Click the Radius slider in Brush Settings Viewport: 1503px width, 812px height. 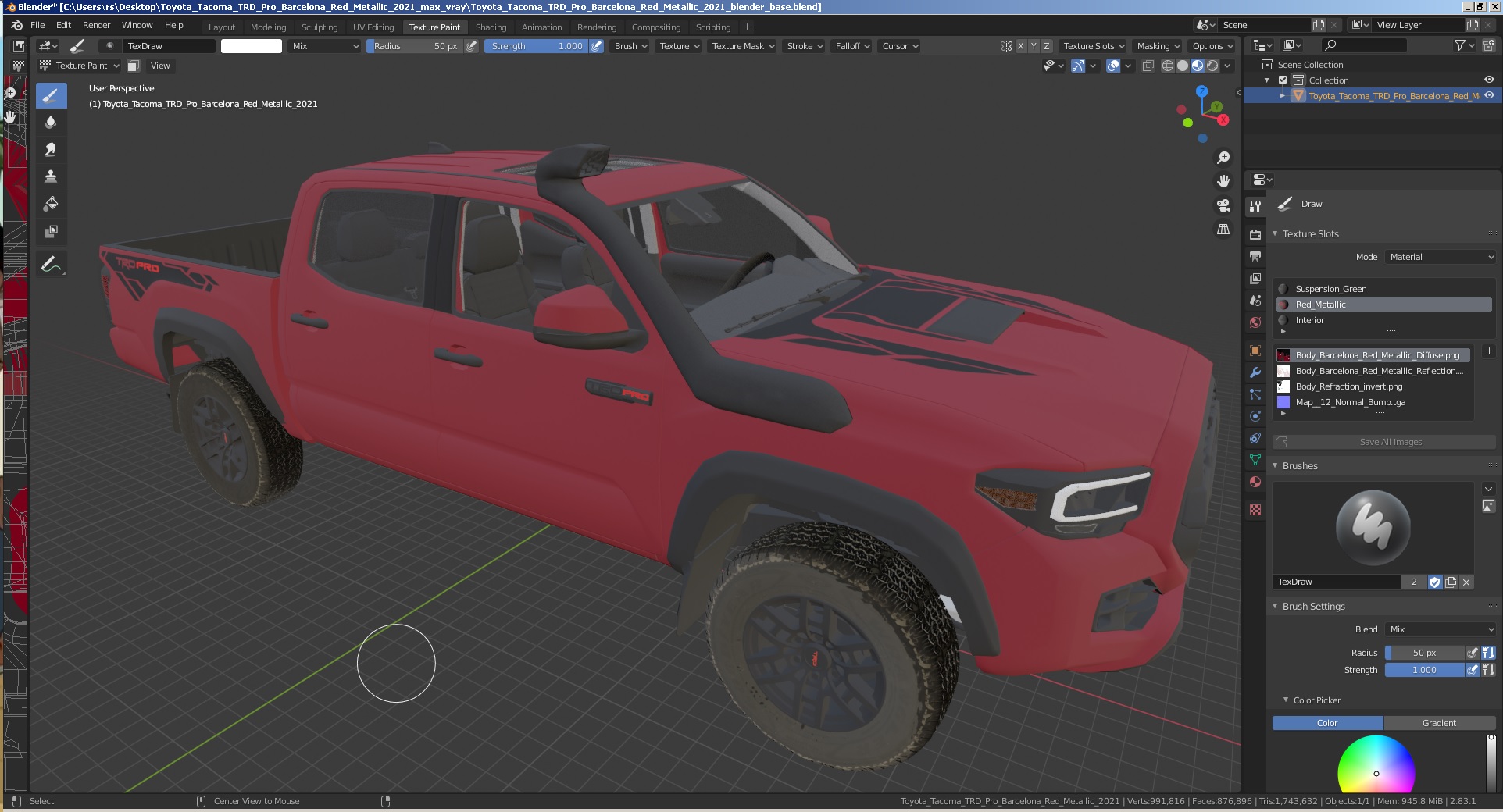(1424, 653)
